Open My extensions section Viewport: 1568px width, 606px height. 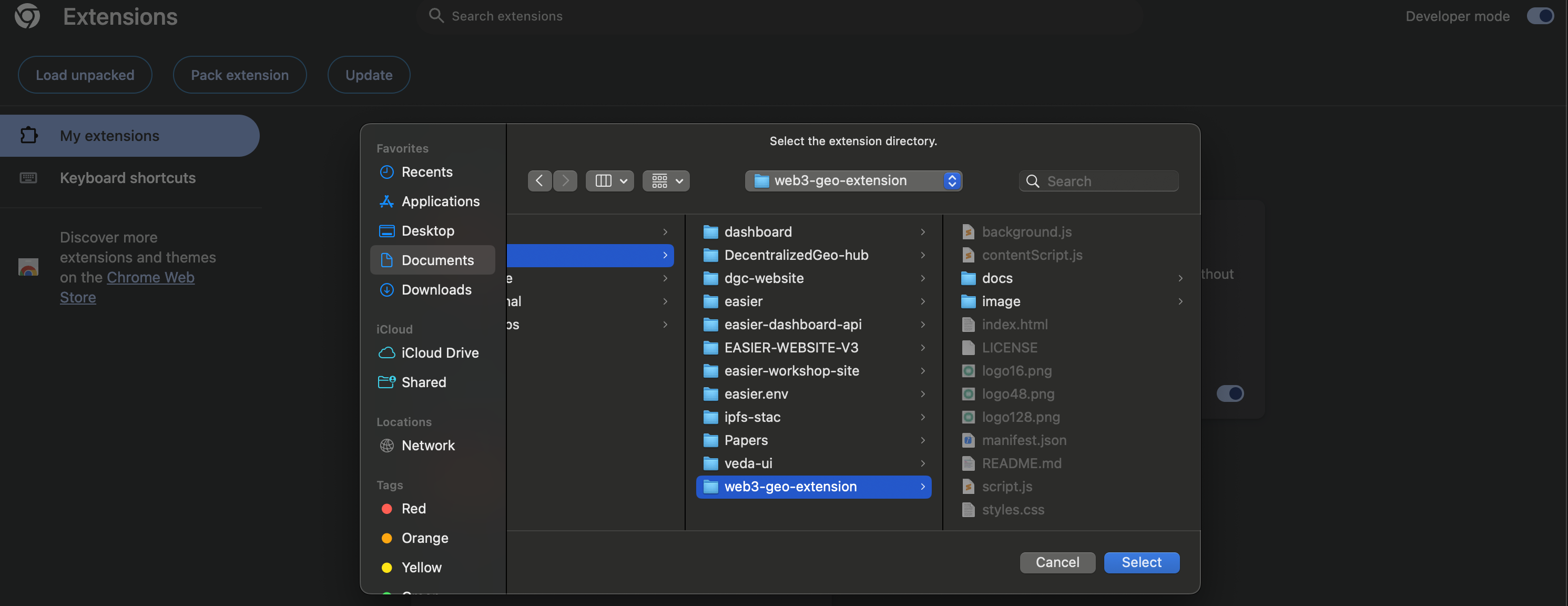tap(129, 135)
